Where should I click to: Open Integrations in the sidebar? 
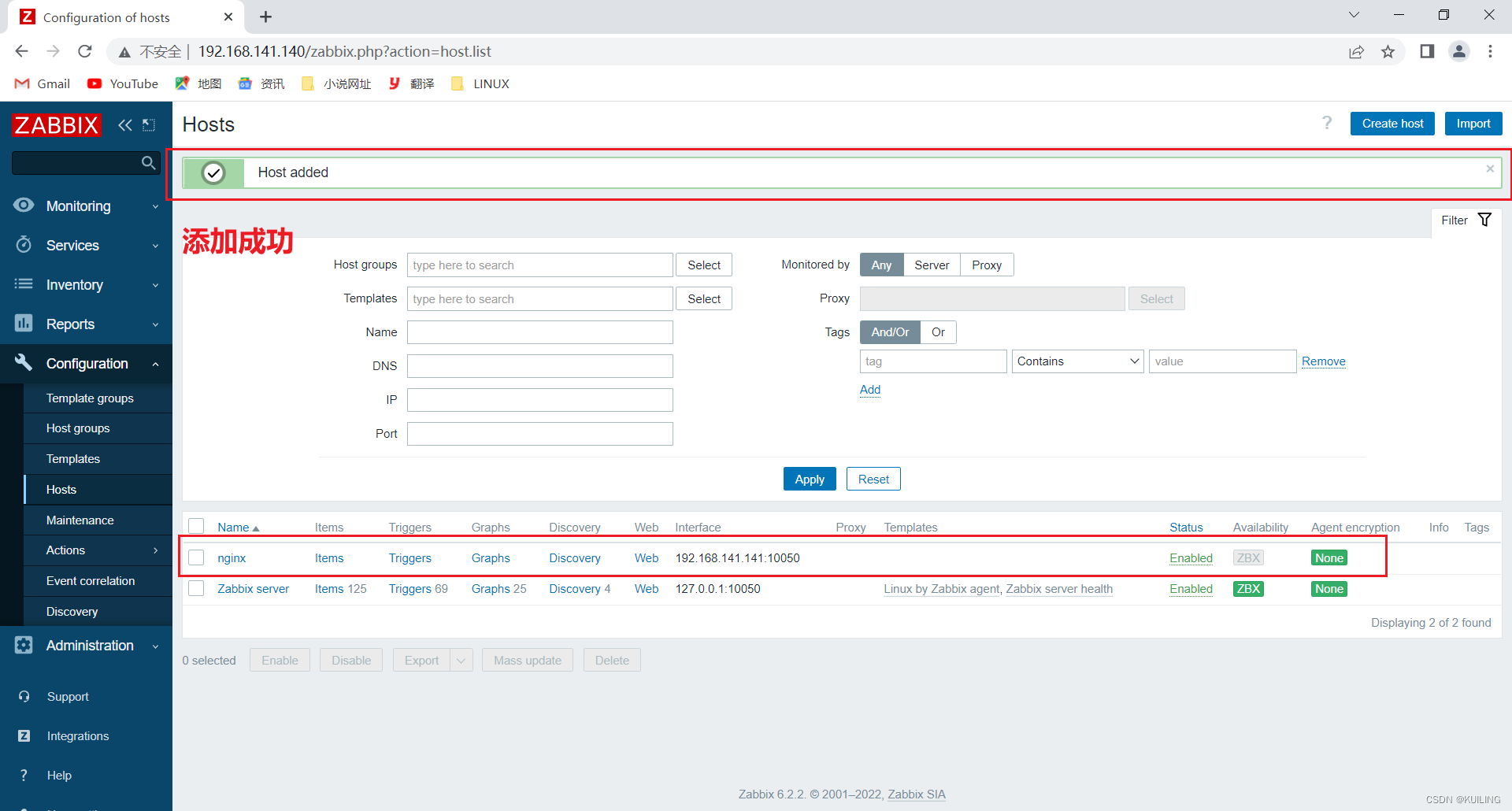point(77,736)
